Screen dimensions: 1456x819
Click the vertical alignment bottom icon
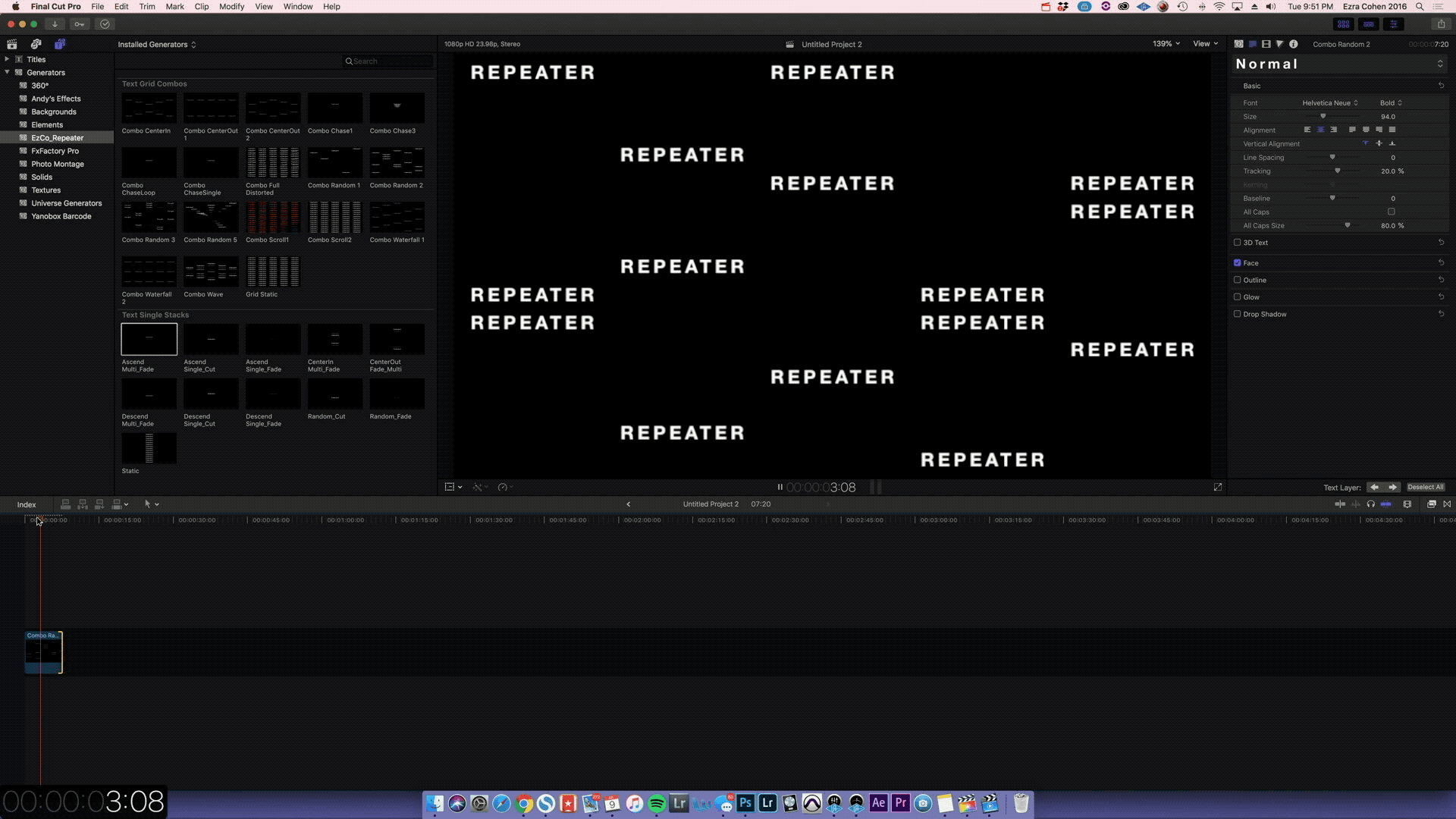click(x=1392, y=143)
